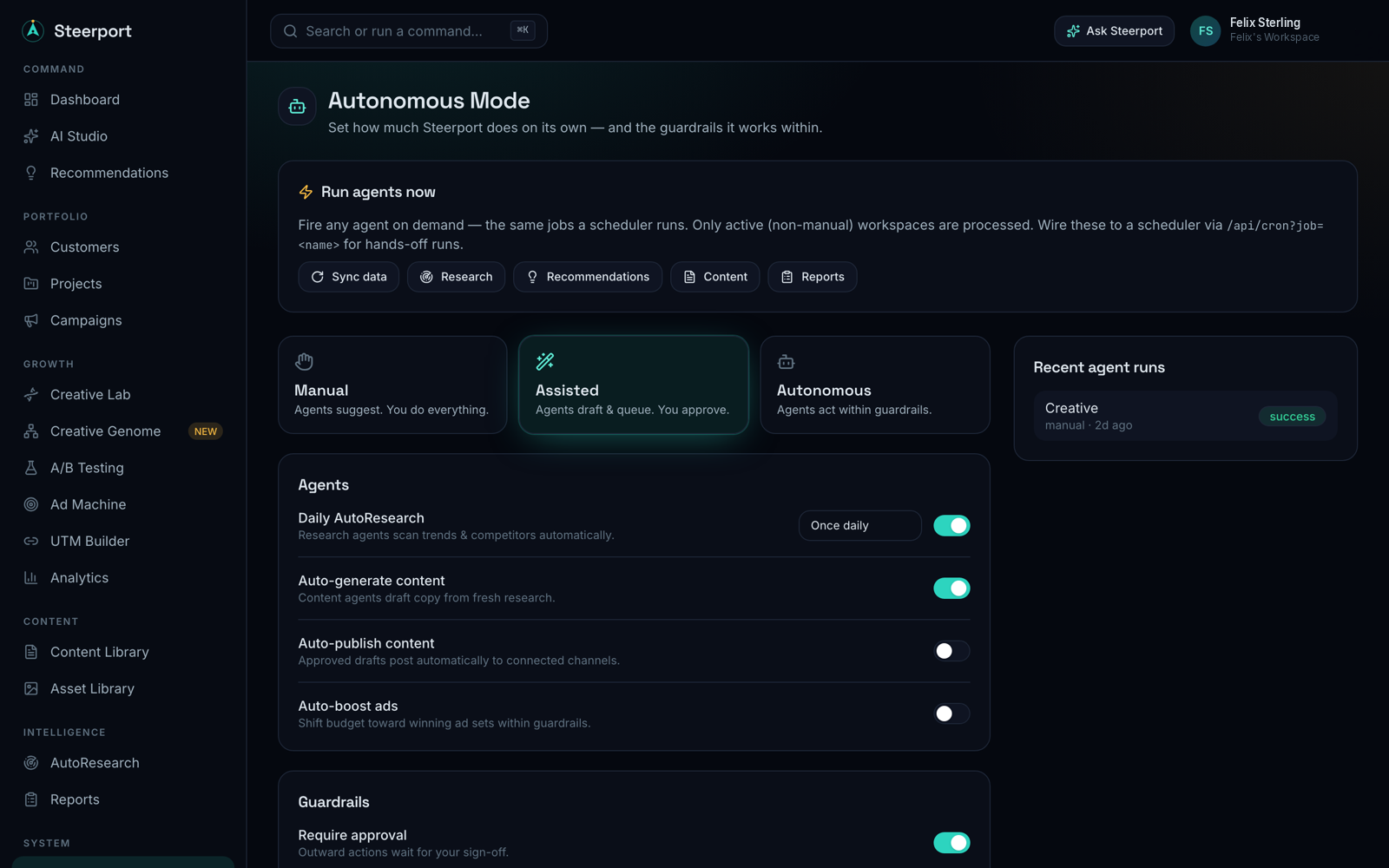The width and height of the screenshot is (1389, 868).
Task: Click the NEW badge beside Creative Genome
Action: pos(206,431)
